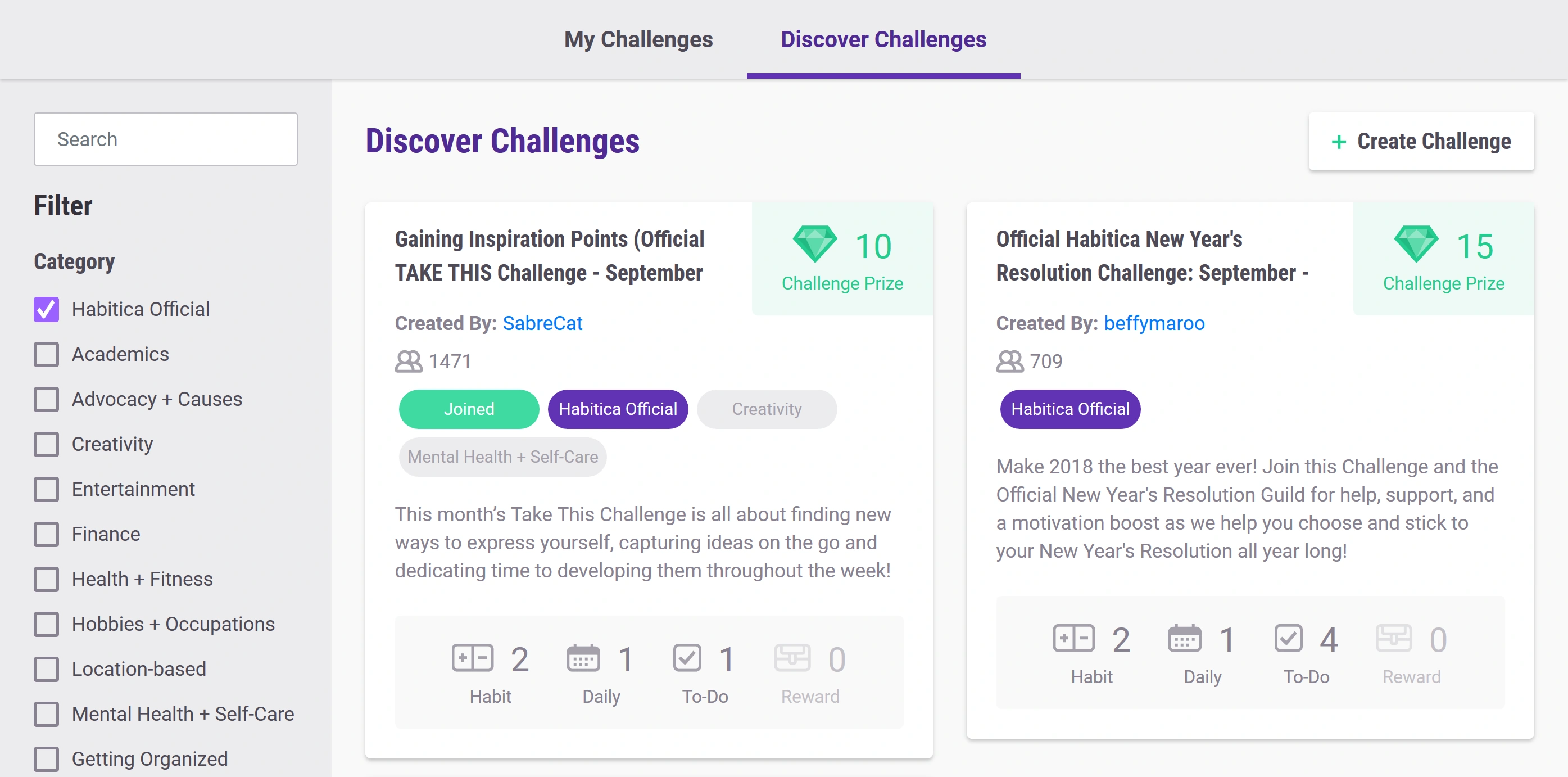Select the Discover Challenges tab
The image size is (1568, 777).
coord(882,39)
